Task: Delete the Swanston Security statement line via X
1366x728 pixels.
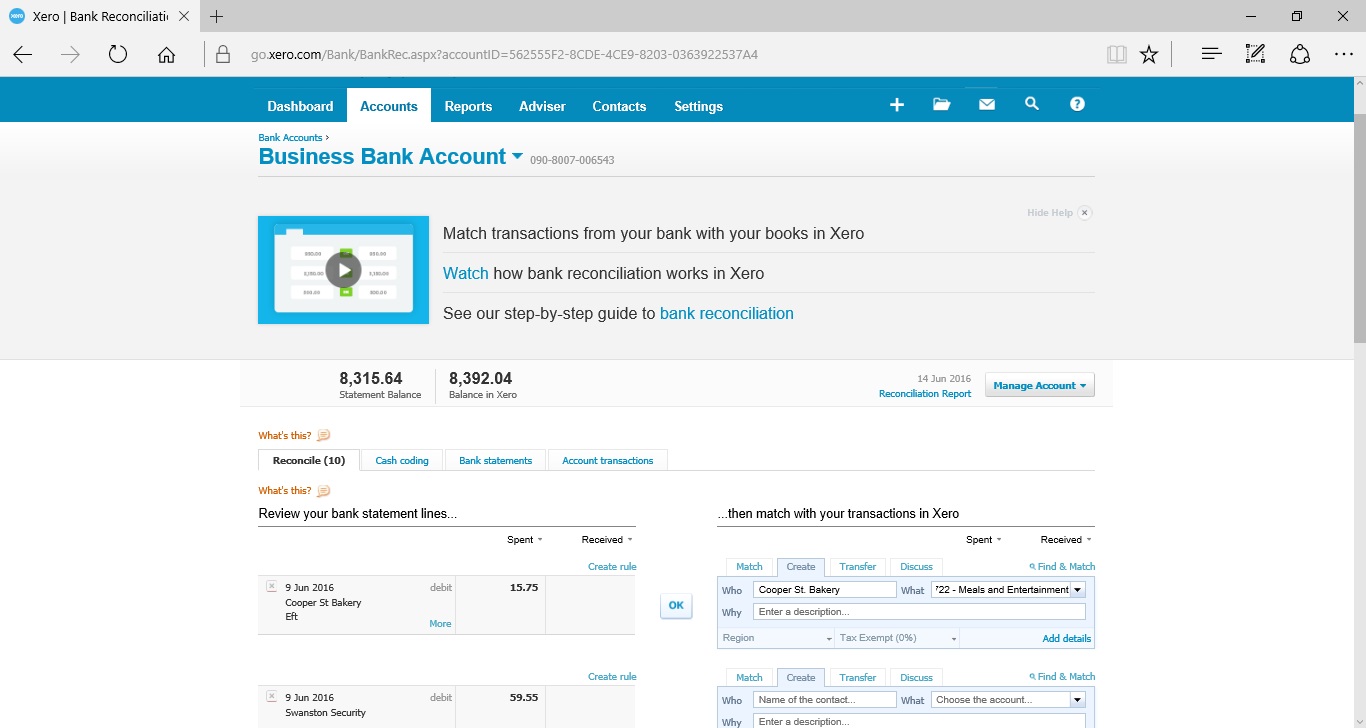Action: pos(271,696)
